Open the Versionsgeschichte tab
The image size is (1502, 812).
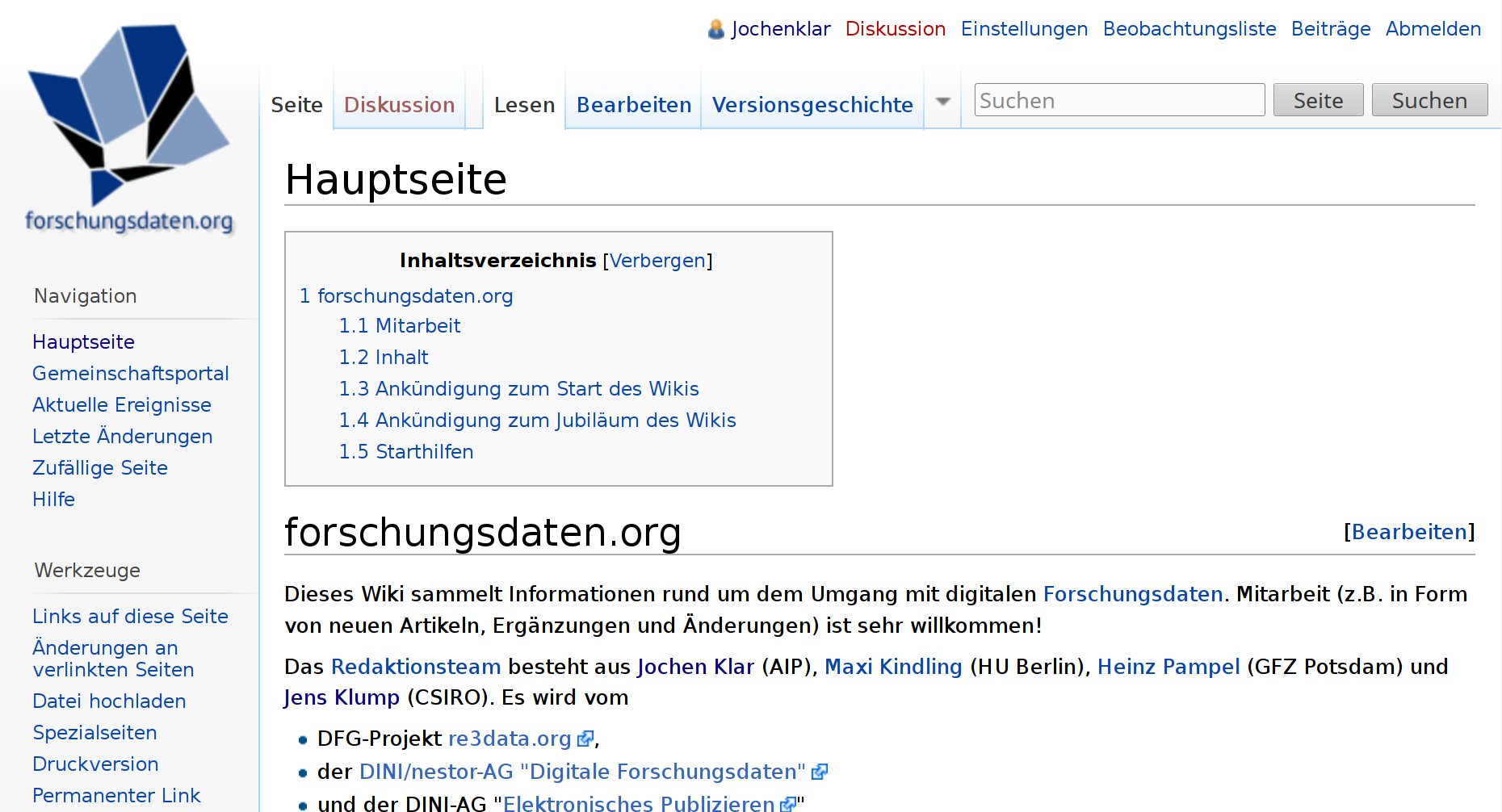click(812, 105)
